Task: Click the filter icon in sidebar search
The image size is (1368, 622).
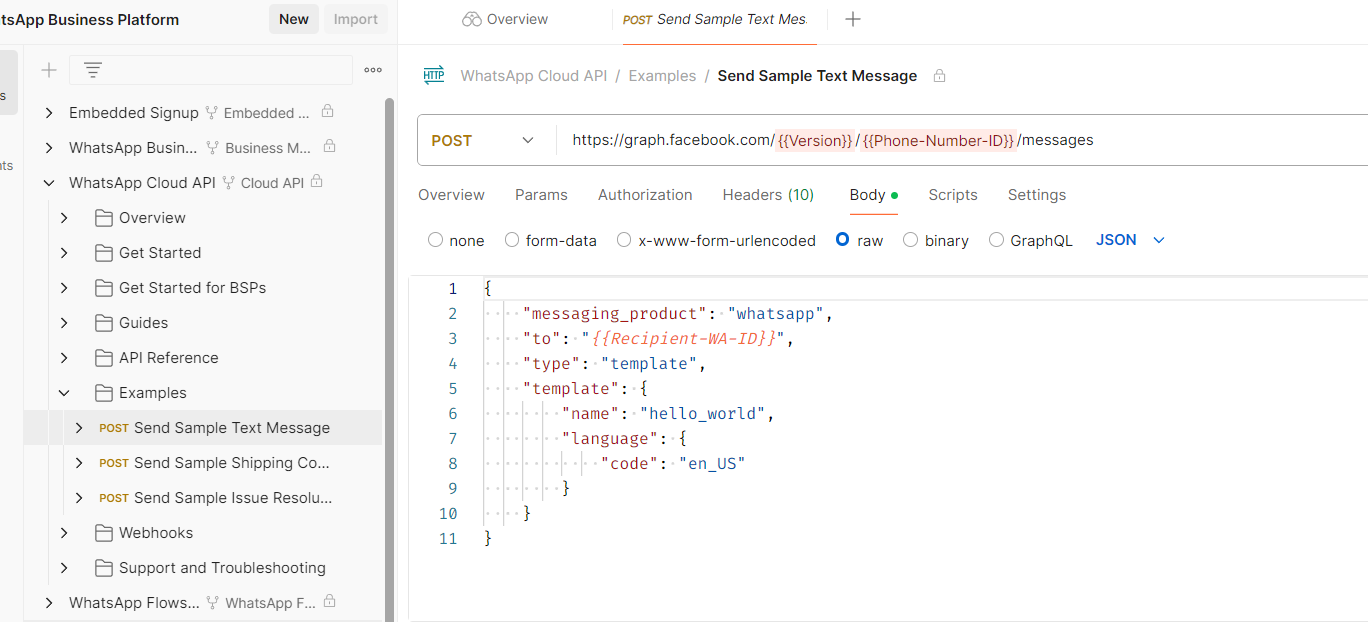Action: point(93,70)
